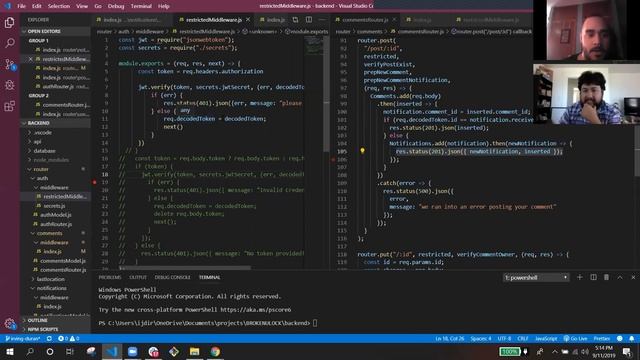Open the Debug view in activity bar
This screenshot has height=360, width=640.
tap(9, 85)
